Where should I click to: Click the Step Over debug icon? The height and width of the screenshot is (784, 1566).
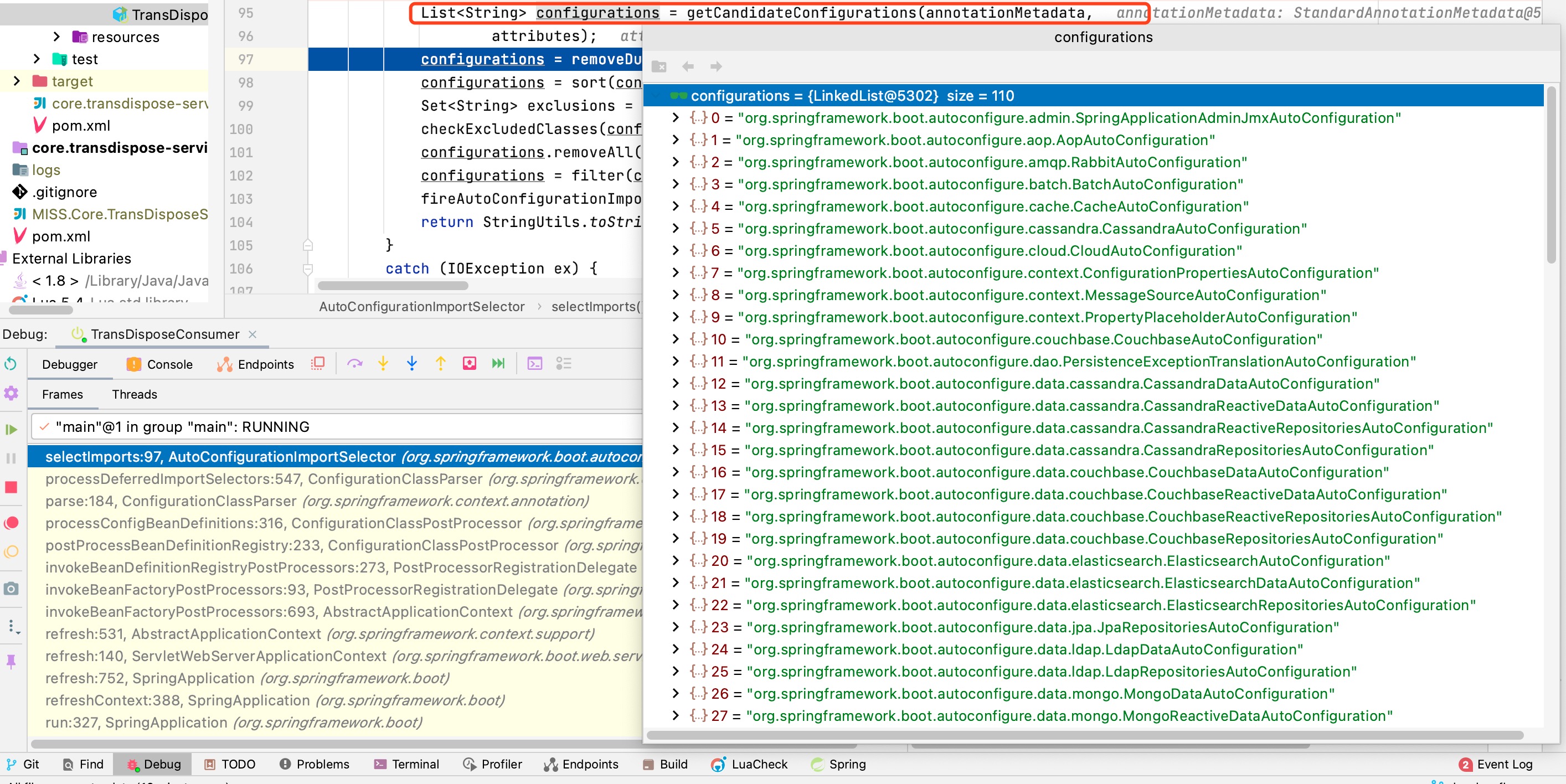356,364
